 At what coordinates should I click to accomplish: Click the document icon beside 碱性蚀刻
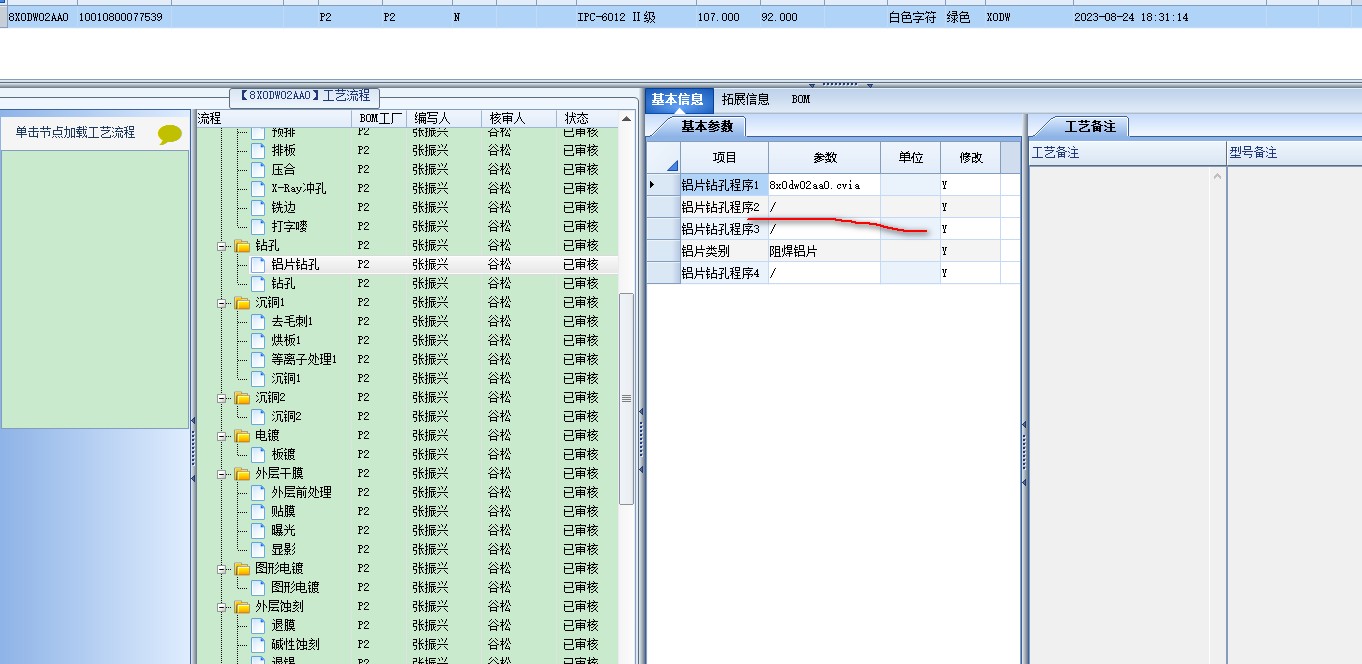258,644
